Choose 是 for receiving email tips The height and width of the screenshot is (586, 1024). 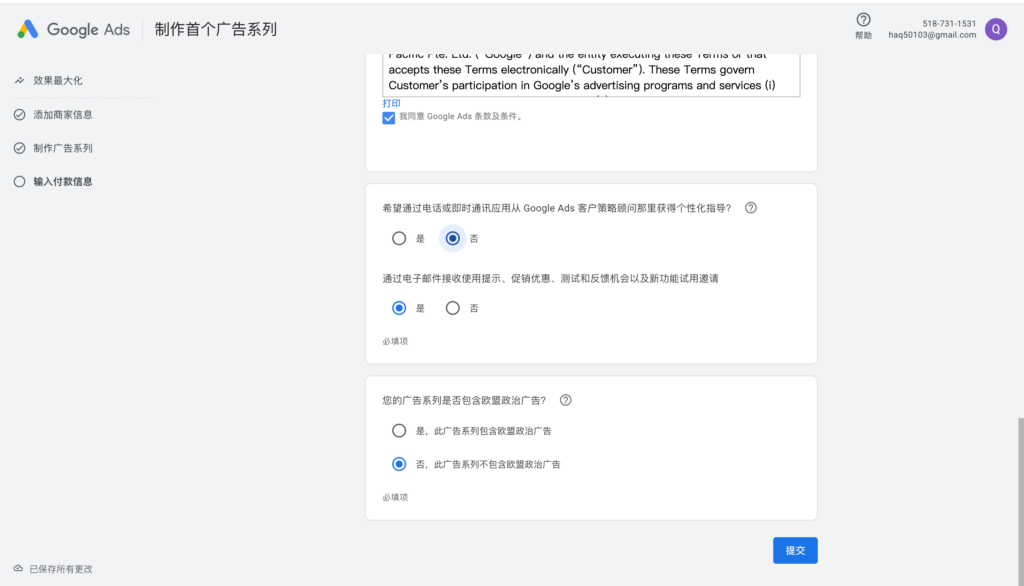click(399, 308)
